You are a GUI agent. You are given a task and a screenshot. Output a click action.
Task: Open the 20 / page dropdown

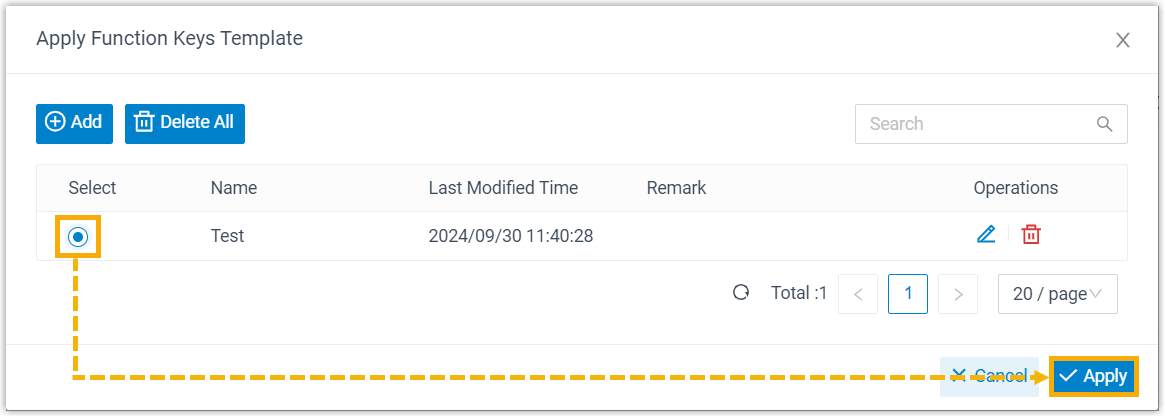[x=1057, y=294]
